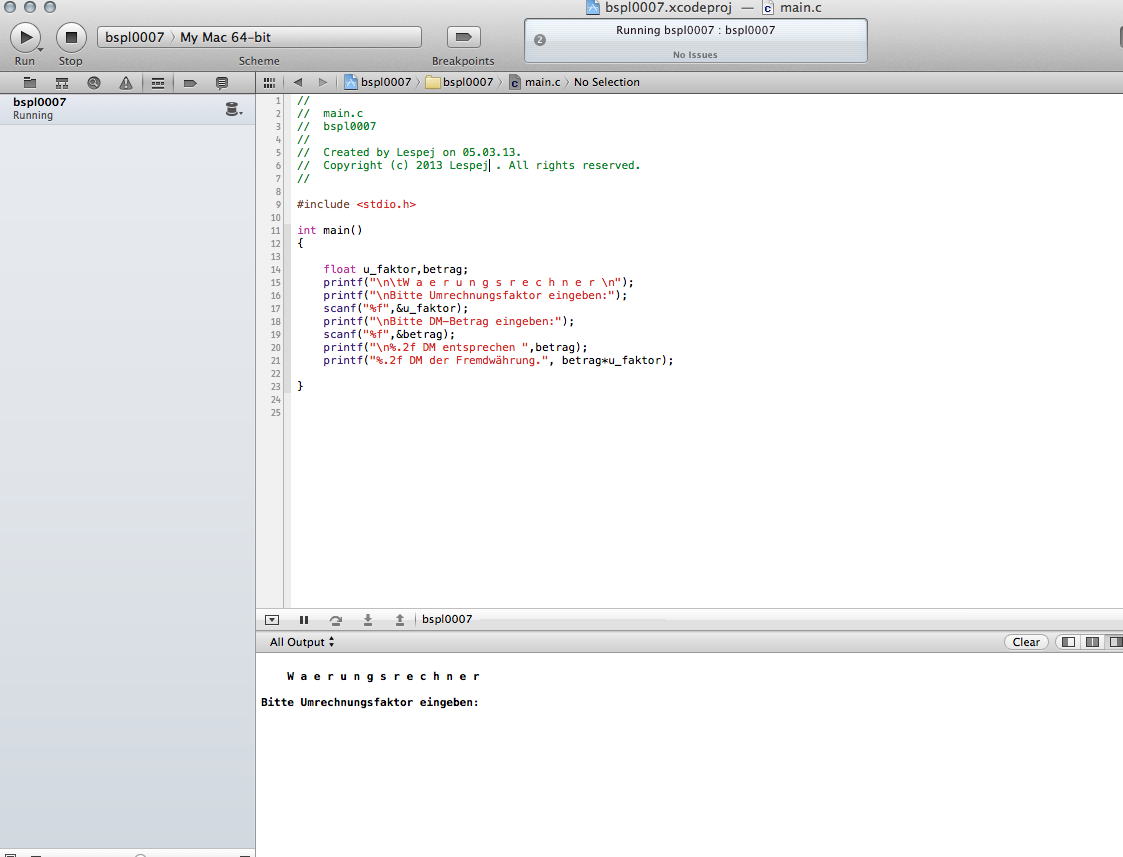Click main.c in the jump bar
Screen dimensions: 1123x857
coord(542,82)
